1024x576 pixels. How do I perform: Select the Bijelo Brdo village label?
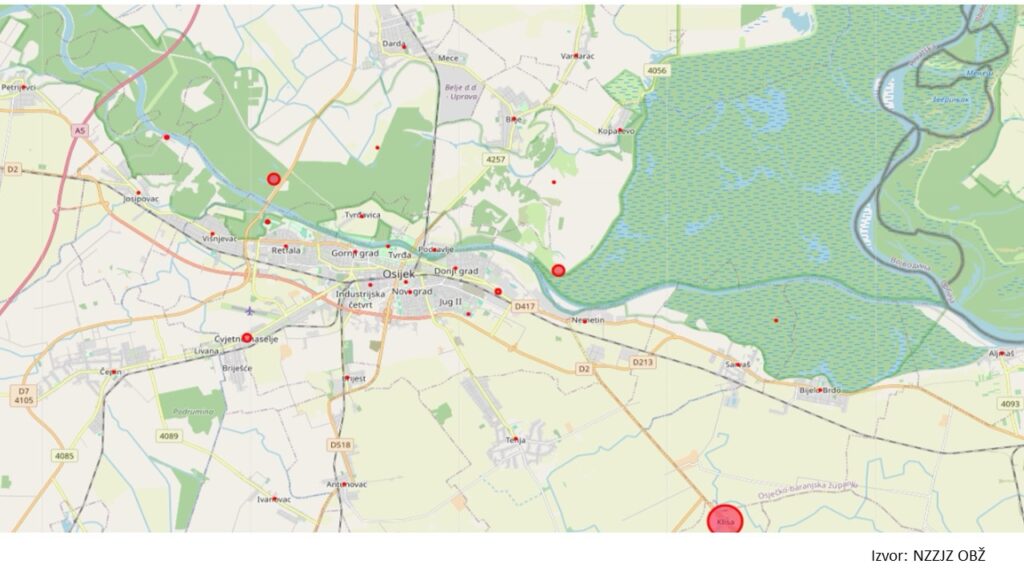click(820, 390)
